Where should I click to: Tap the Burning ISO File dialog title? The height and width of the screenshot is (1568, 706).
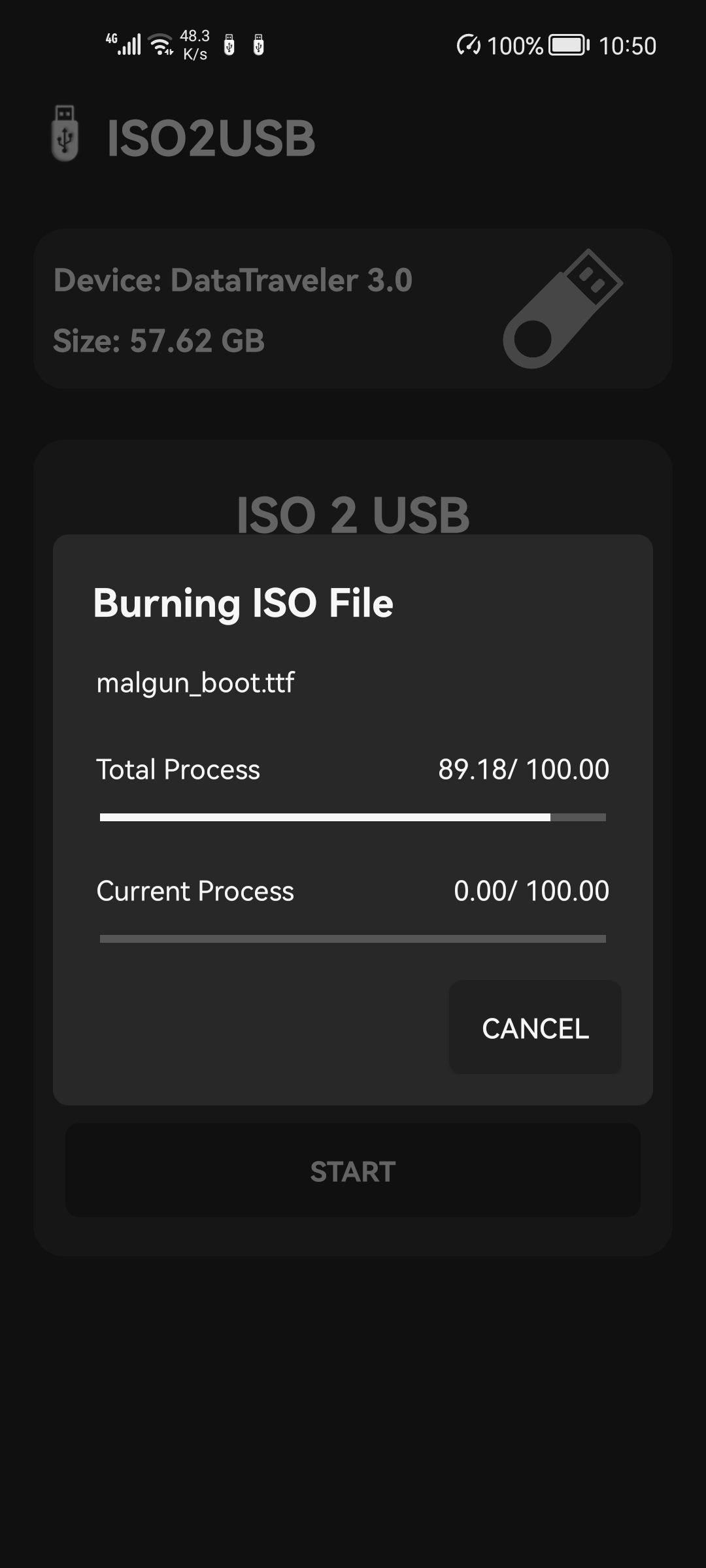pyautogui.click(x=243, y=602)
